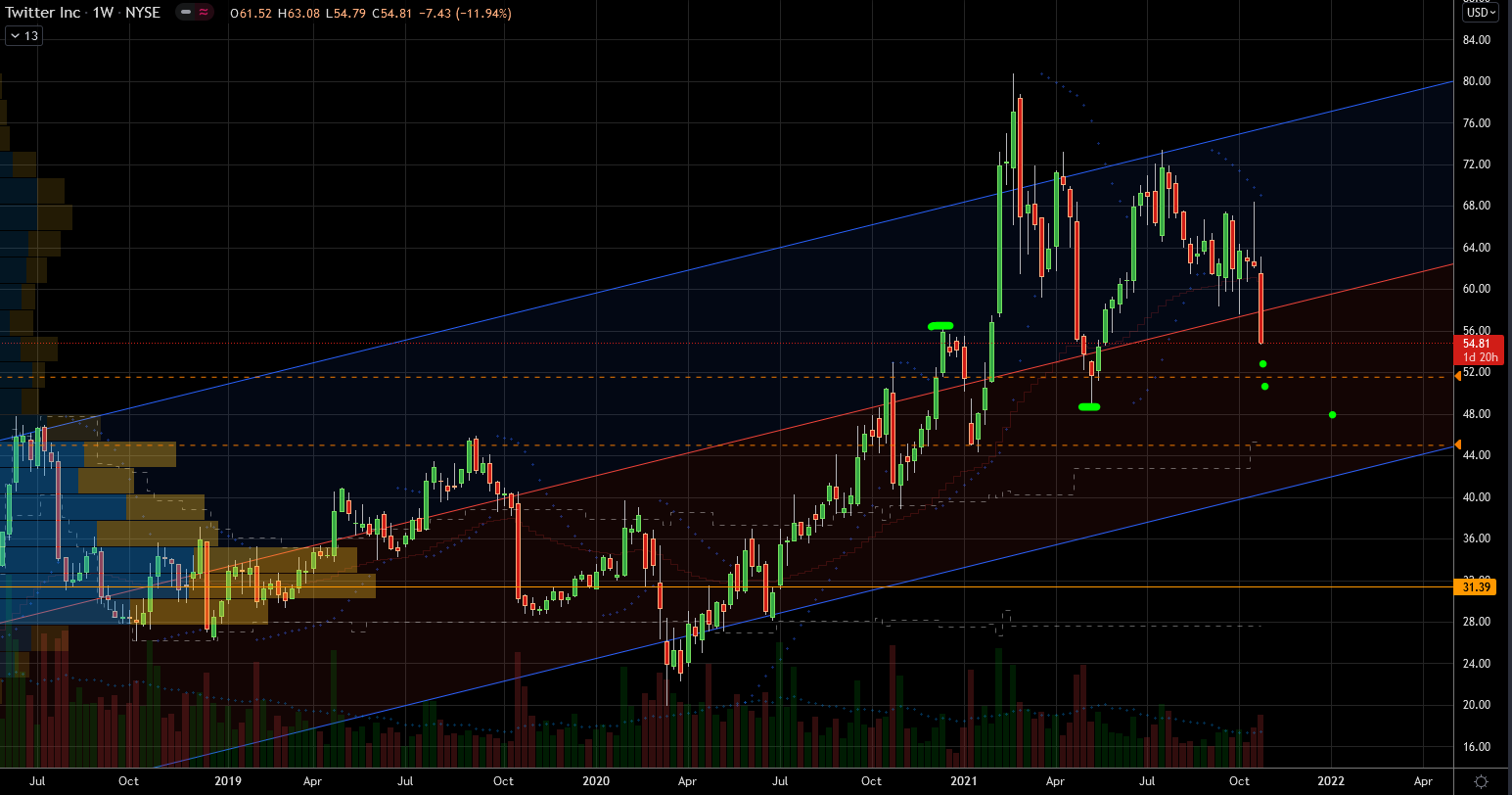Viewport: 1512px width, 795px height.
Task: Expand the collapsed indicators legend showing 13
Action: [23, 36]
